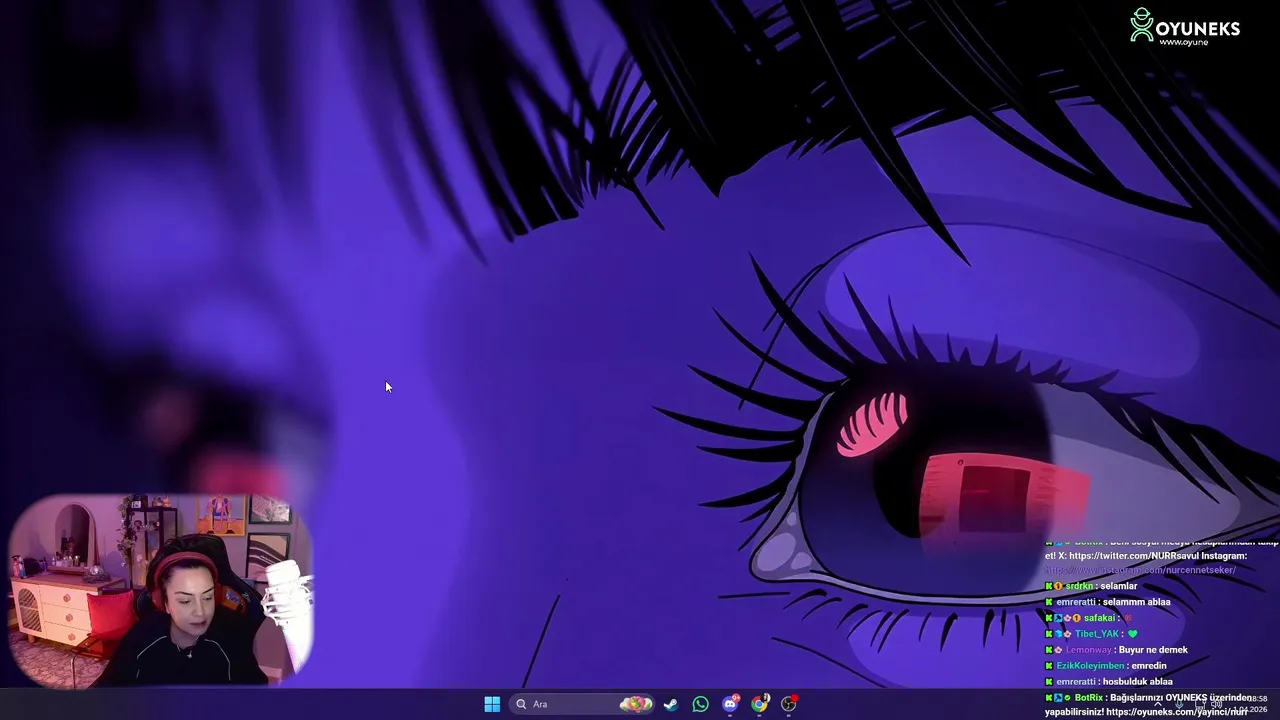Click the webcam overlay thumbnail
The image size is (1280, 720).
tap(162, 590)
